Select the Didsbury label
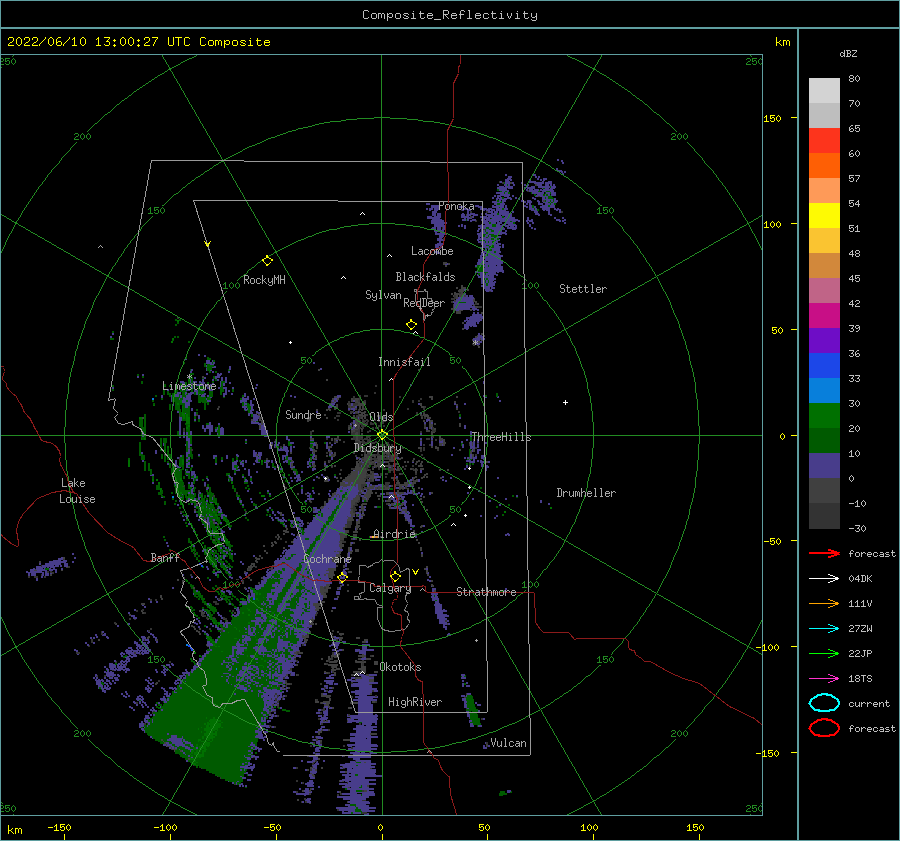 (x=378, y=448)
